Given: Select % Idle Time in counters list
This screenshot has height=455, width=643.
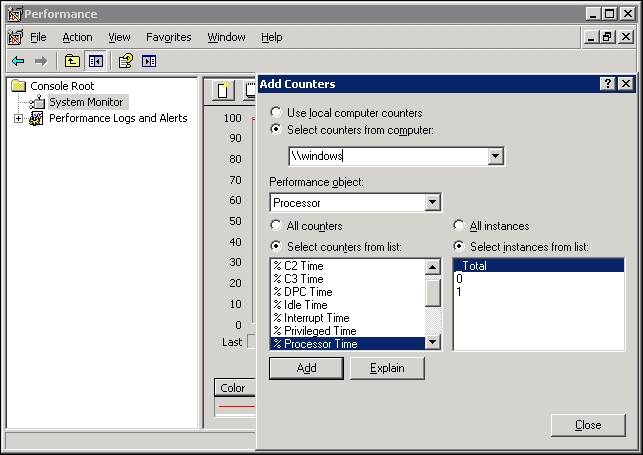Looking at the screenshot, I should click(306, 305).
